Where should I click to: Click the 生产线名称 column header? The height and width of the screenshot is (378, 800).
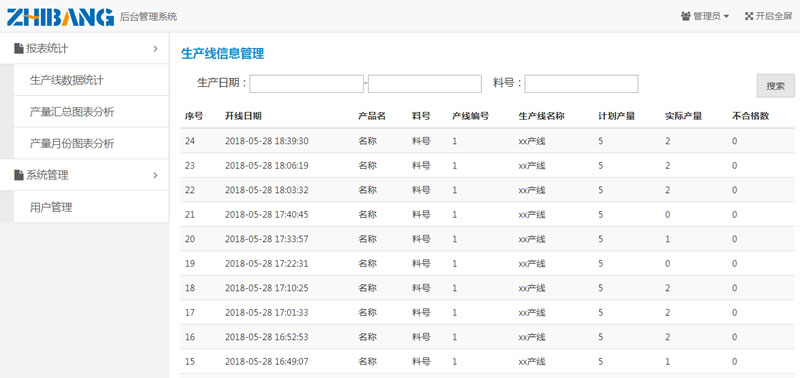[541, 116]
